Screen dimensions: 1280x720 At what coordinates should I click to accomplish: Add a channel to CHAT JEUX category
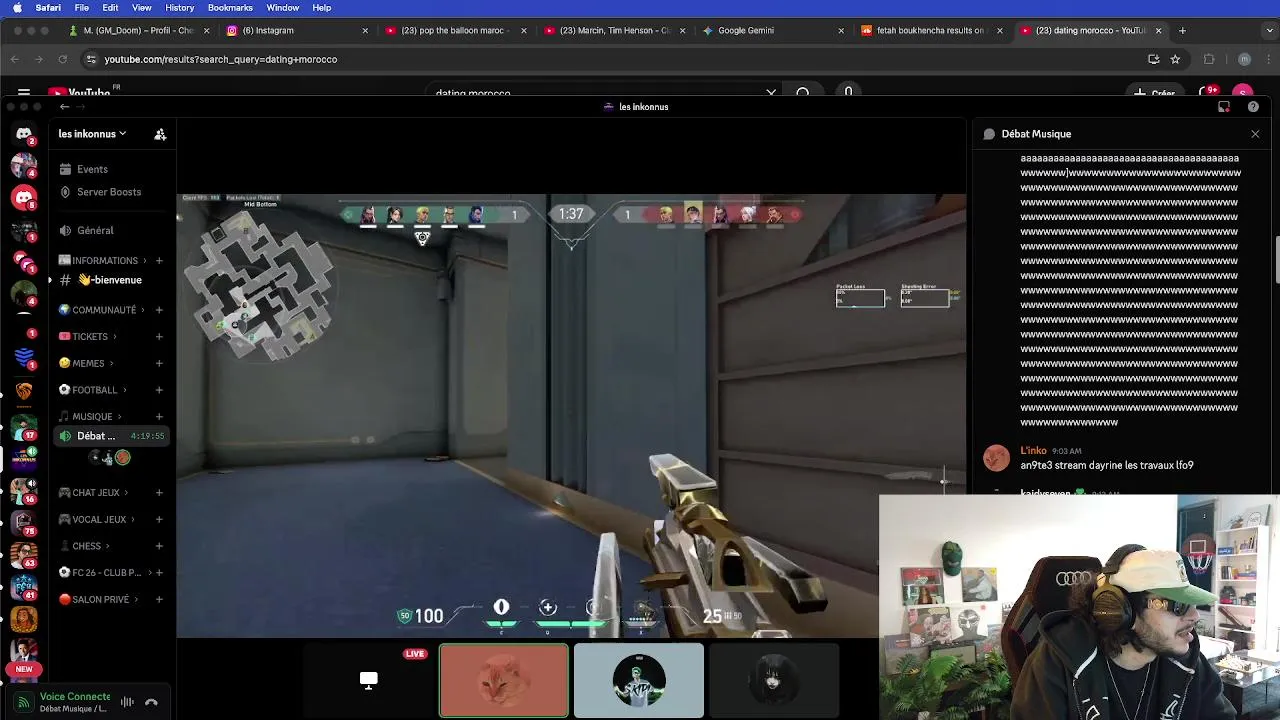coord(159,493)
